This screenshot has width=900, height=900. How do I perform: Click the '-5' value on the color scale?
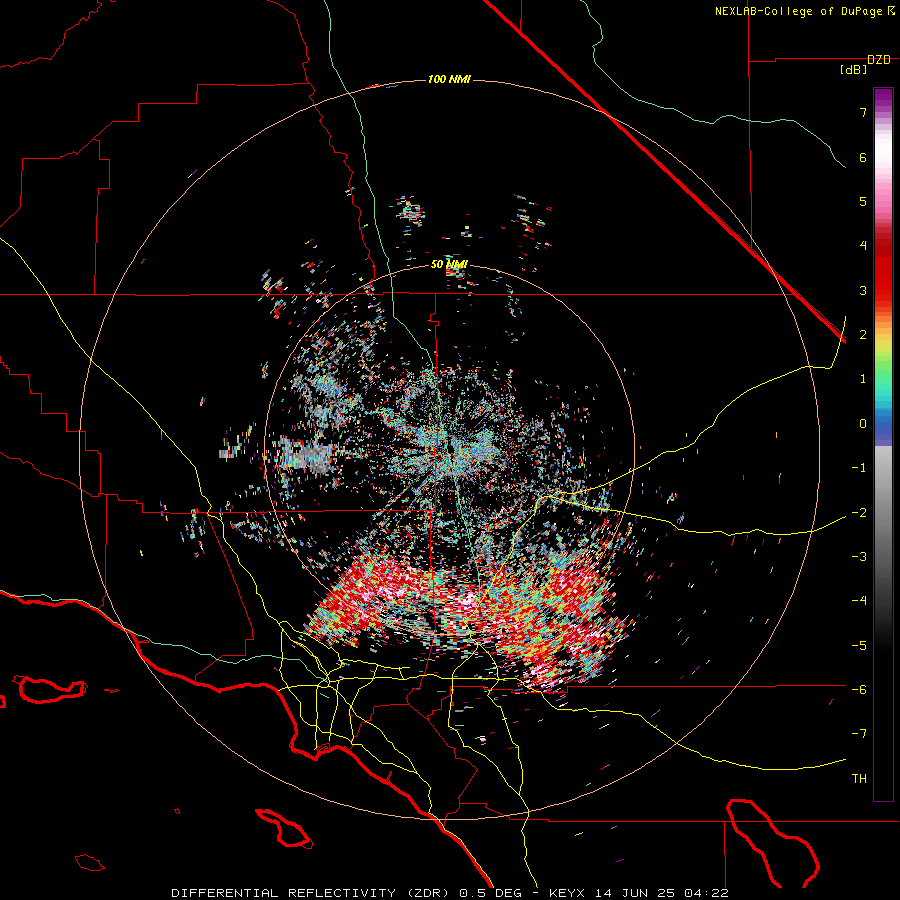click(x=859, y=646)
